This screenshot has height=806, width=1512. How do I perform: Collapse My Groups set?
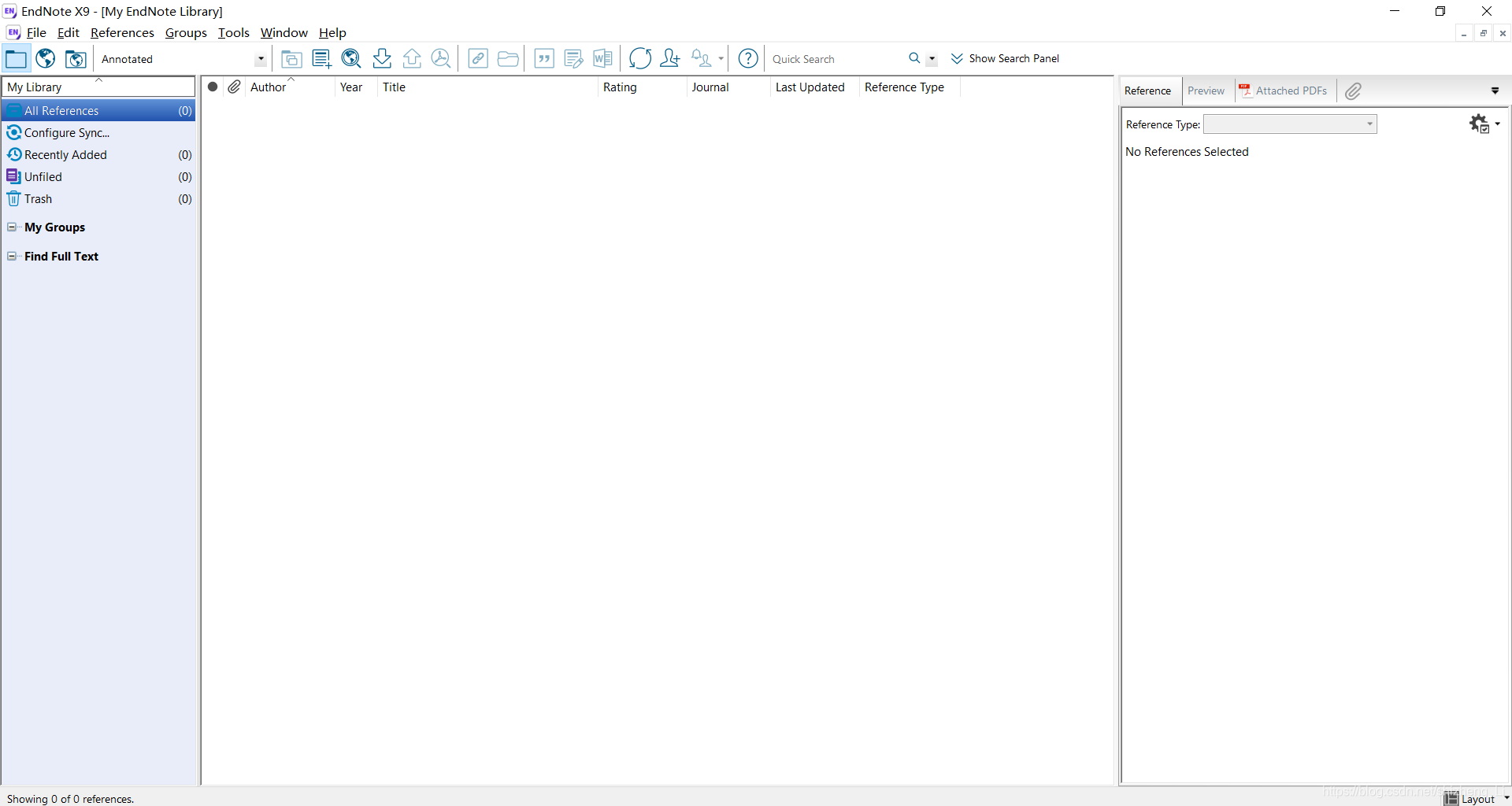click(x=12, y=227)
